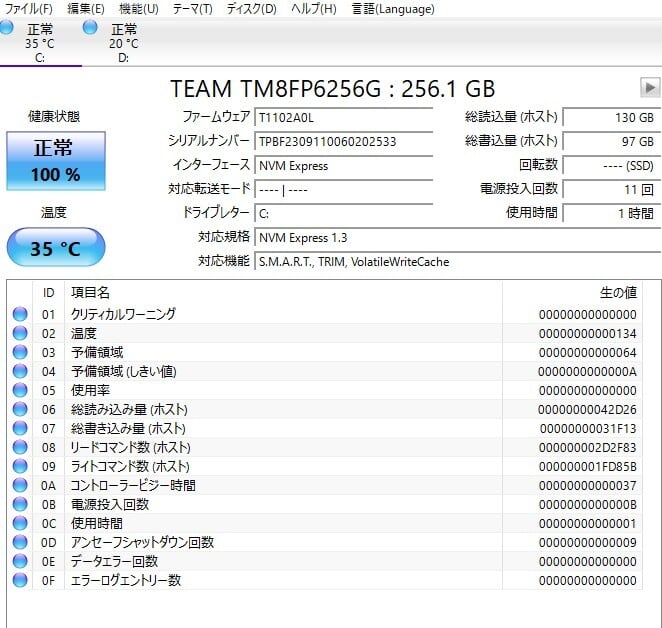Click raw value 0000000031F13
Viewport: 662px width, 628px height.
point(588,429)
